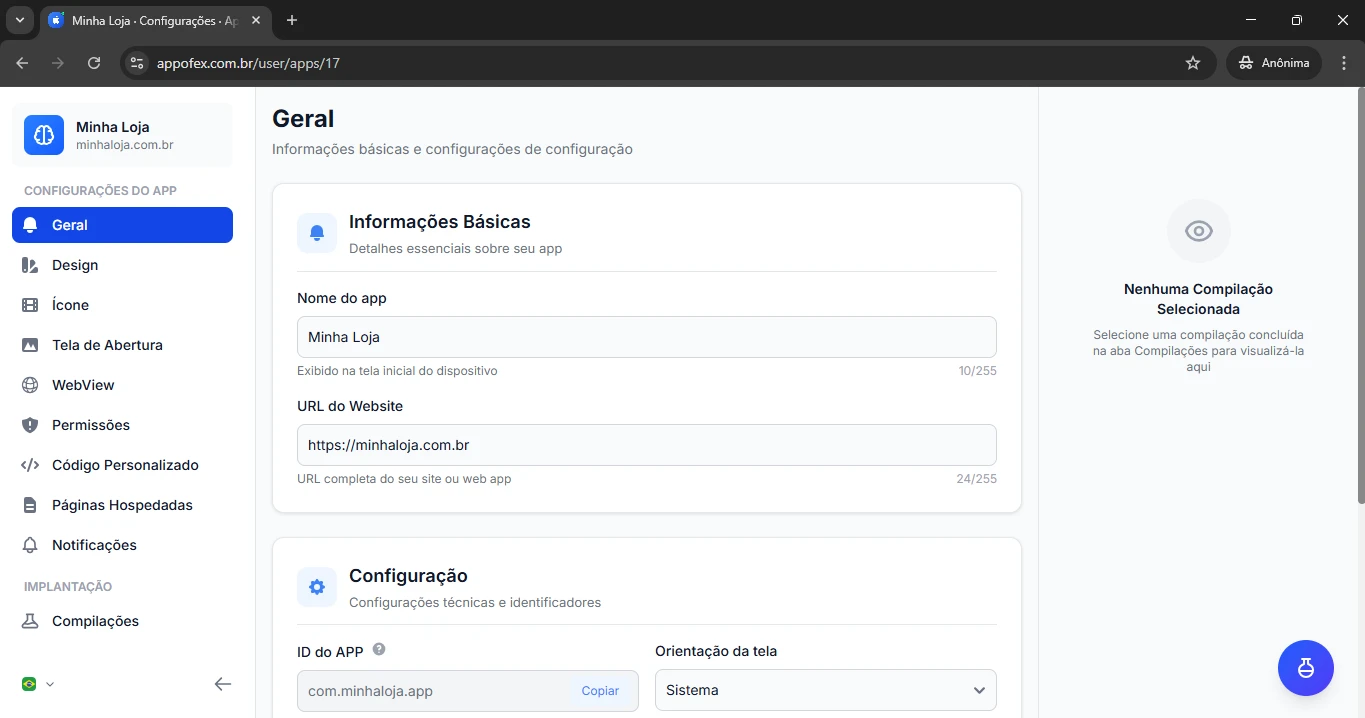This screenshot has width=1365, height=718.
Task: Collapse sidebar with the left arrow
Action: coord(223,684)
